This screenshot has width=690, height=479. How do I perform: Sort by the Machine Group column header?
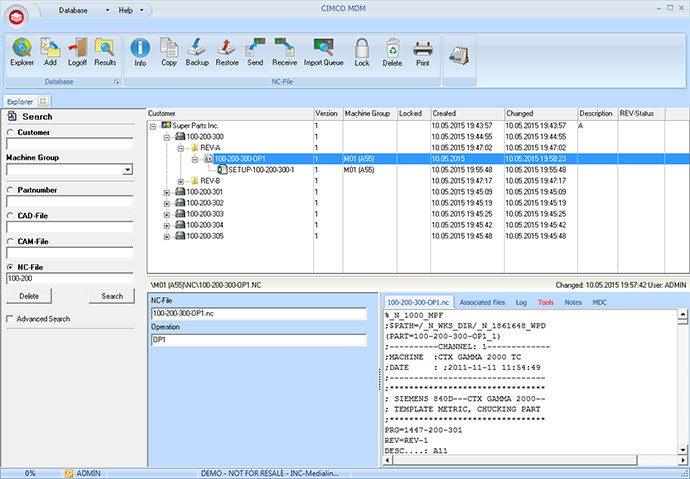click(x=370, y=113)
